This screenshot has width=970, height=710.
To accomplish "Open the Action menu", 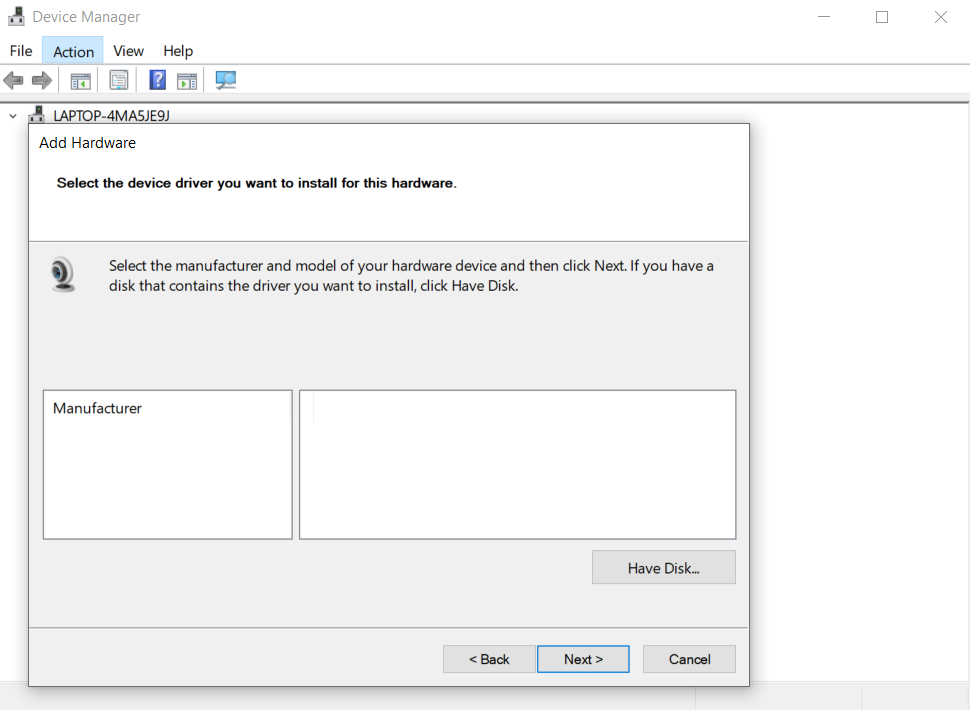I will 73,51.
